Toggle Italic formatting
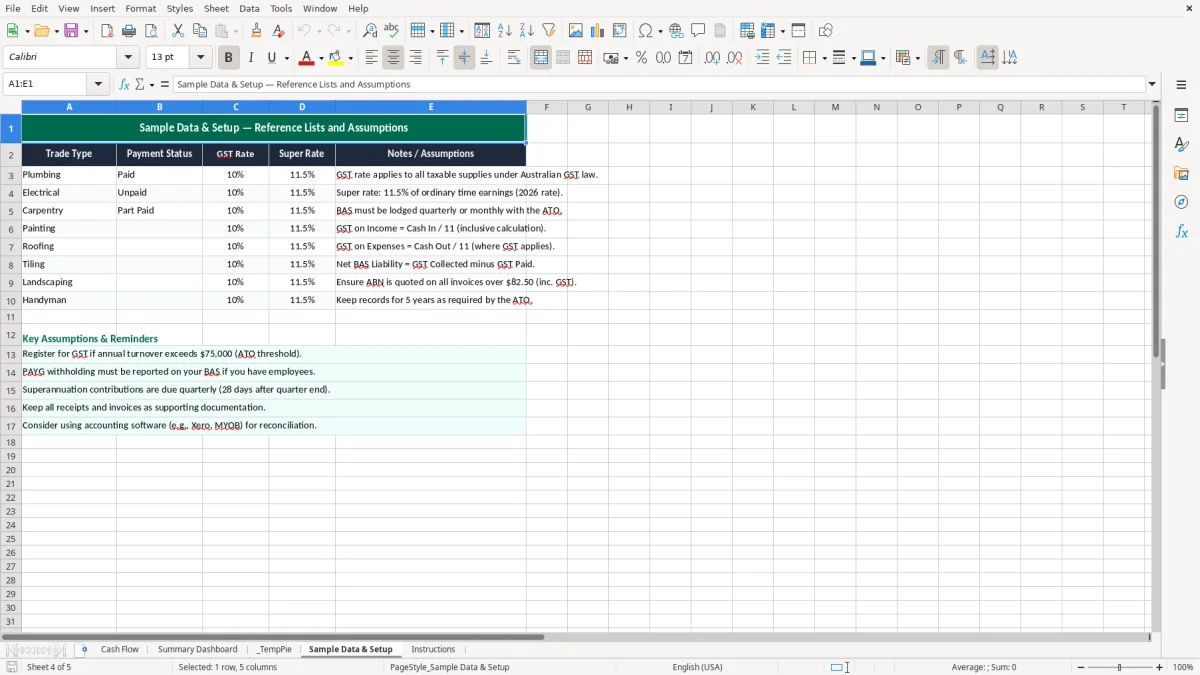This screenshot has width=1200, height=675. point(250,58)
